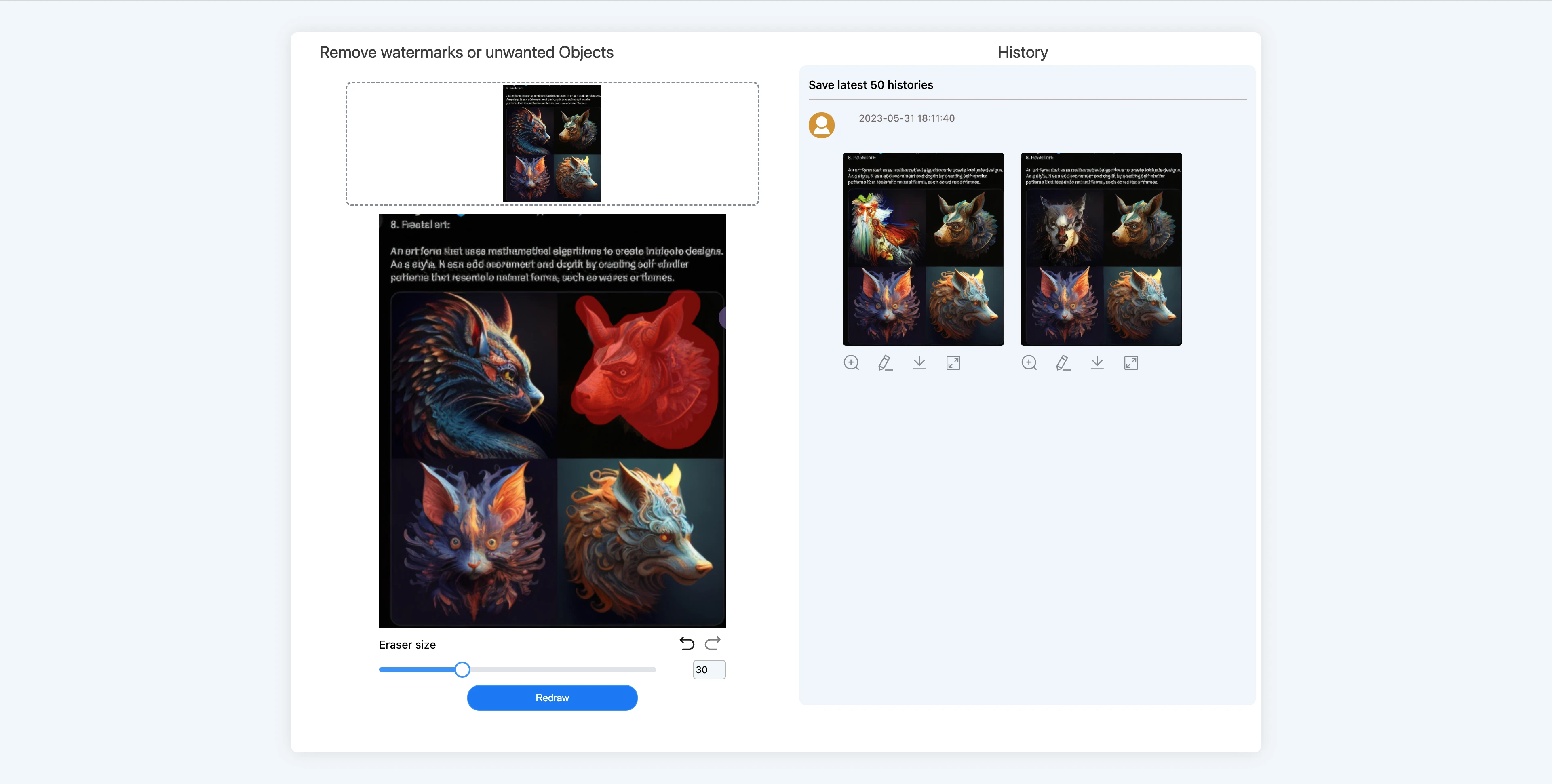Viewport: 1552px width, 784px height.
Task: Click the 'Eraser size' label
Action: tap(407, 645)
